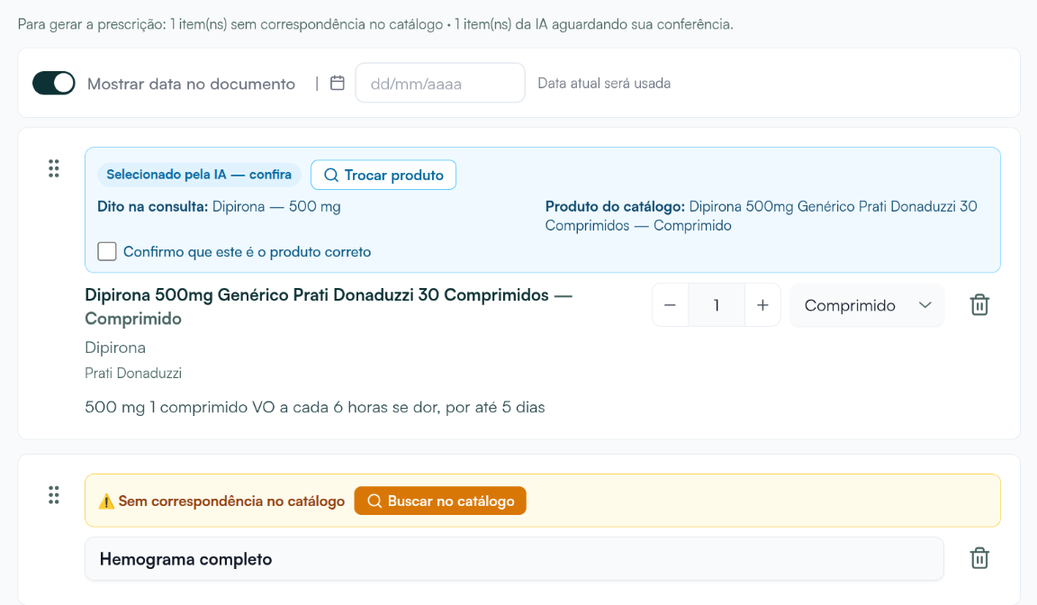Click Data atual será usada hint
The height and width of the screenshot is (605, 1037).
click(x=604, y=83)
